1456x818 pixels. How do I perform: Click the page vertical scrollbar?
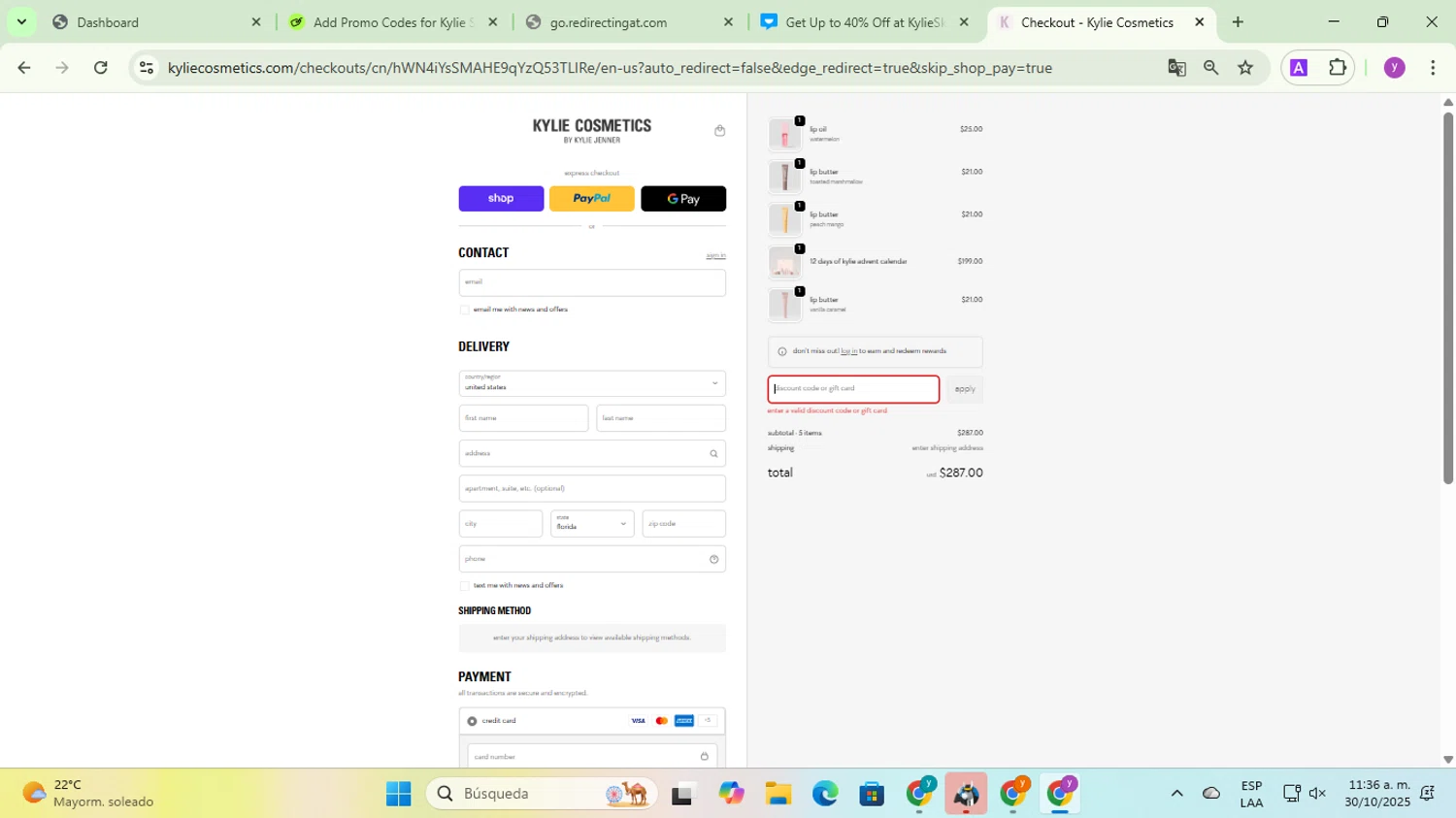click(x=1447, y=297)
